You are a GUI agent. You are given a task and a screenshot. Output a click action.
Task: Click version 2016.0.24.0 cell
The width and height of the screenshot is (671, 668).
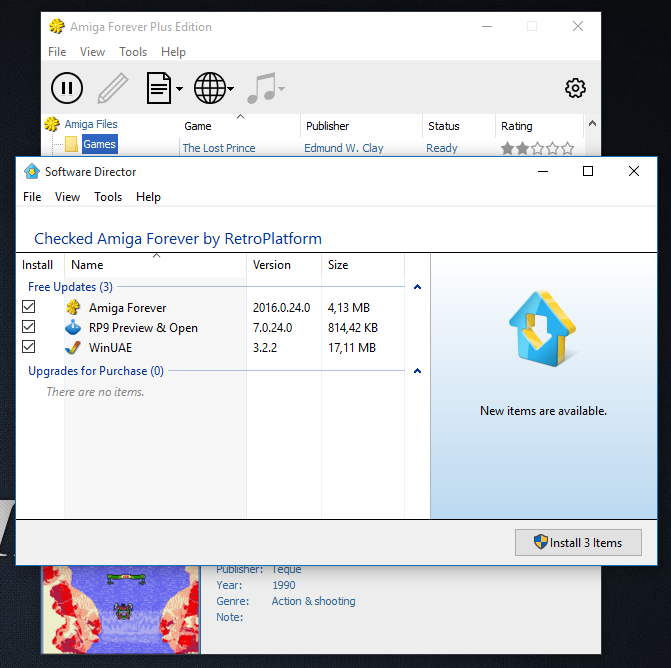(x=281, y=308)
